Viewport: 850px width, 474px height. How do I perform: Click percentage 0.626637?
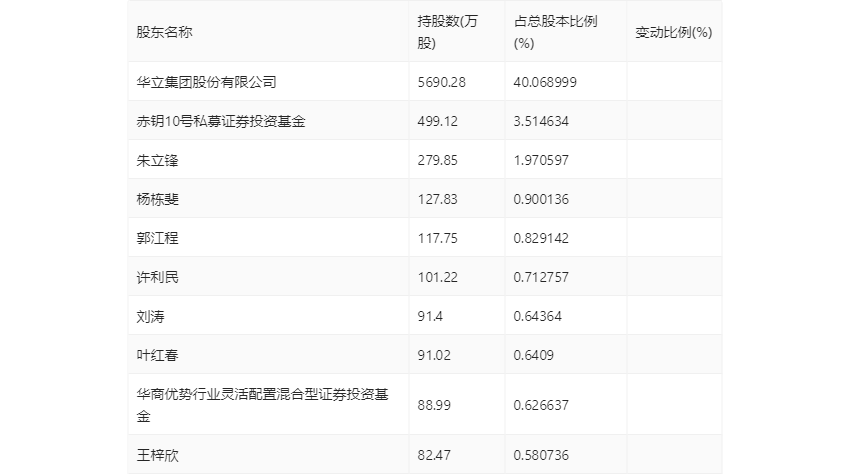coord(541,405)
